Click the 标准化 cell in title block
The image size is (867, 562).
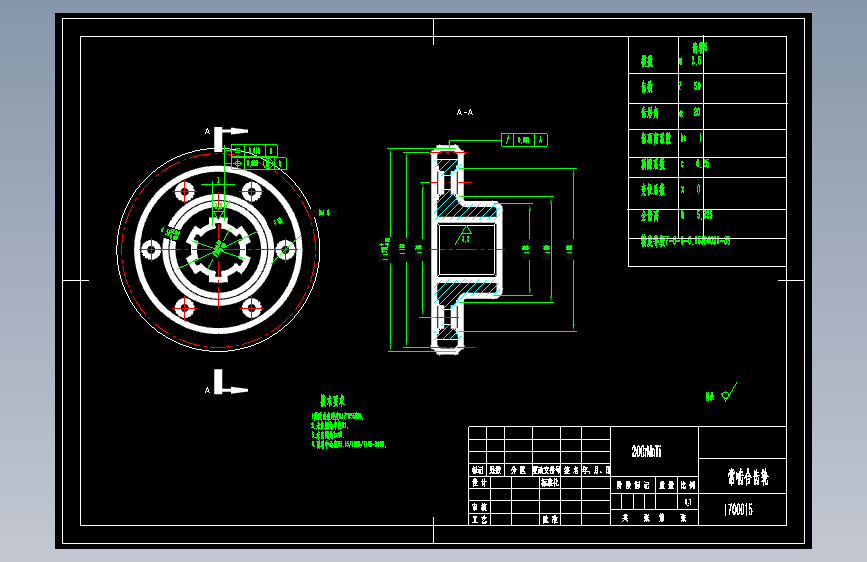pyautogui.click(x=550, y=482)
